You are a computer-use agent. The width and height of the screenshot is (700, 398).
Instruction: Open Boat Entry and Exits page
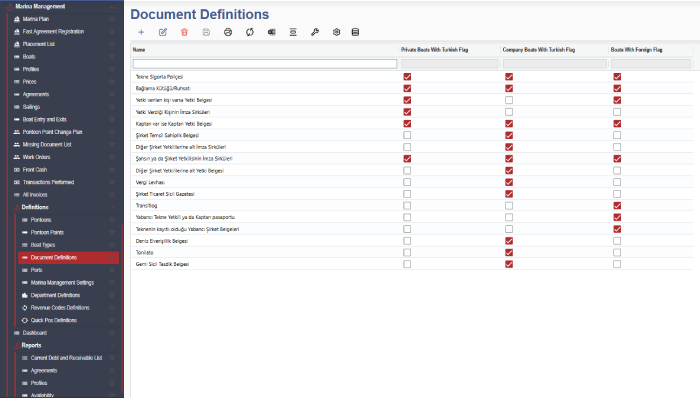(x=45, y=120)
